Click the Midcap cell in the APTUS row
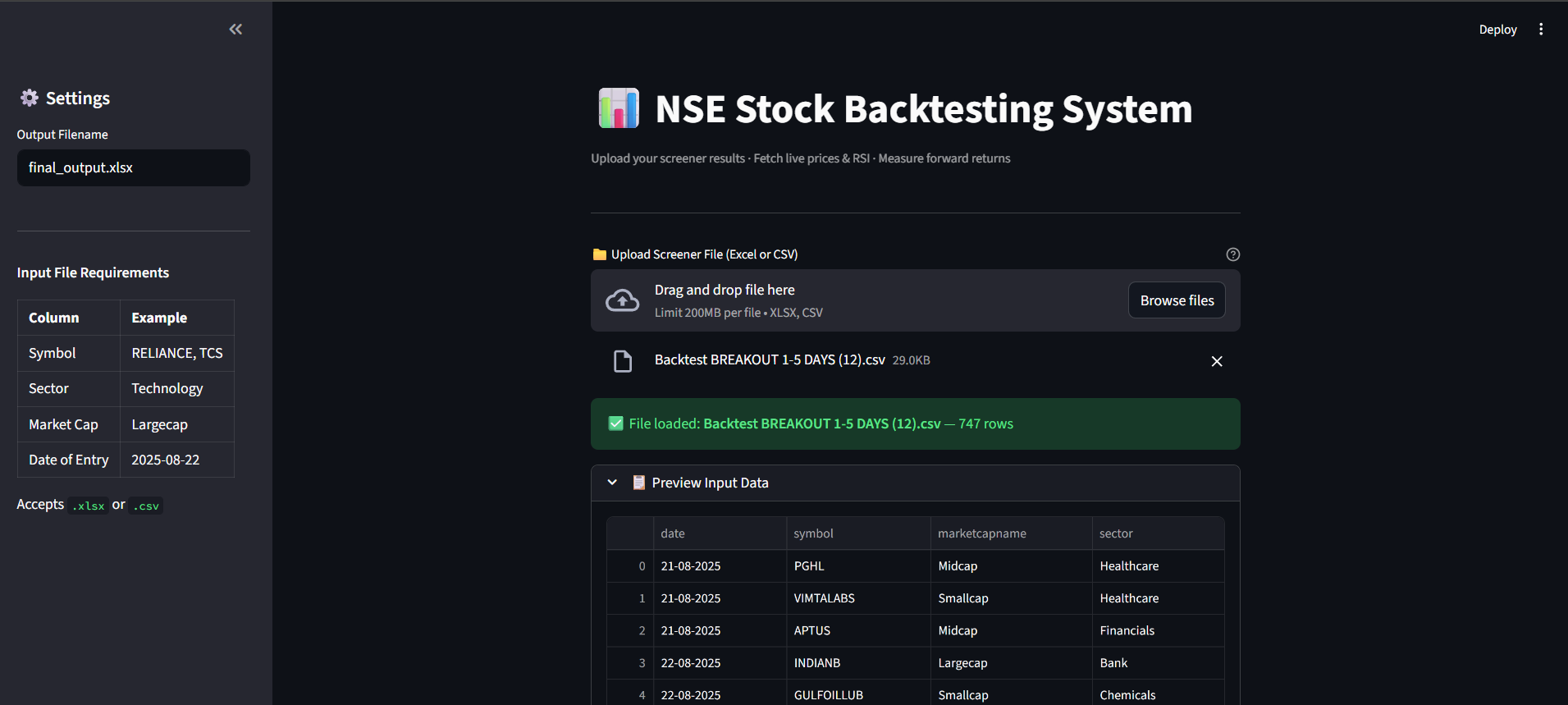Screen dimensions: 1568x705 click(x=1012, y=630)
